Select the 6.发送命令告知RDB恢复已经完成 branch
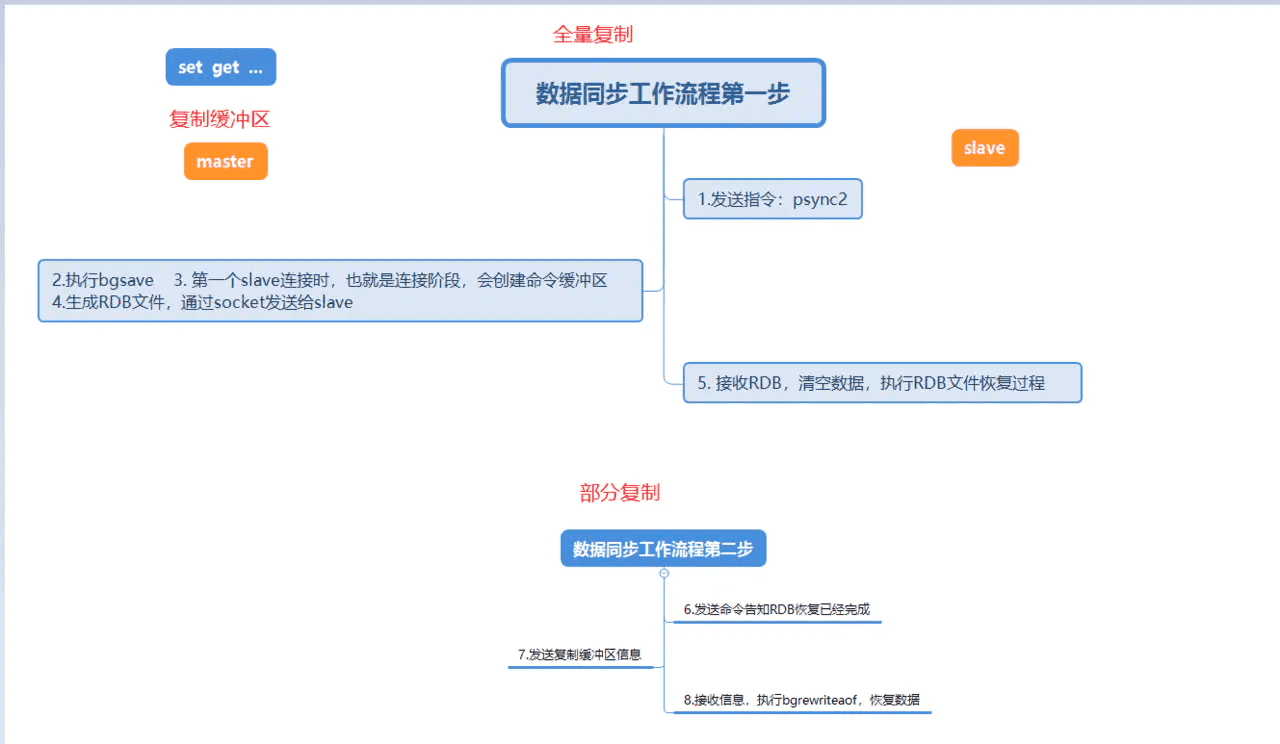The height and width of the screenshot is (744, 1280). click(777, 608)
